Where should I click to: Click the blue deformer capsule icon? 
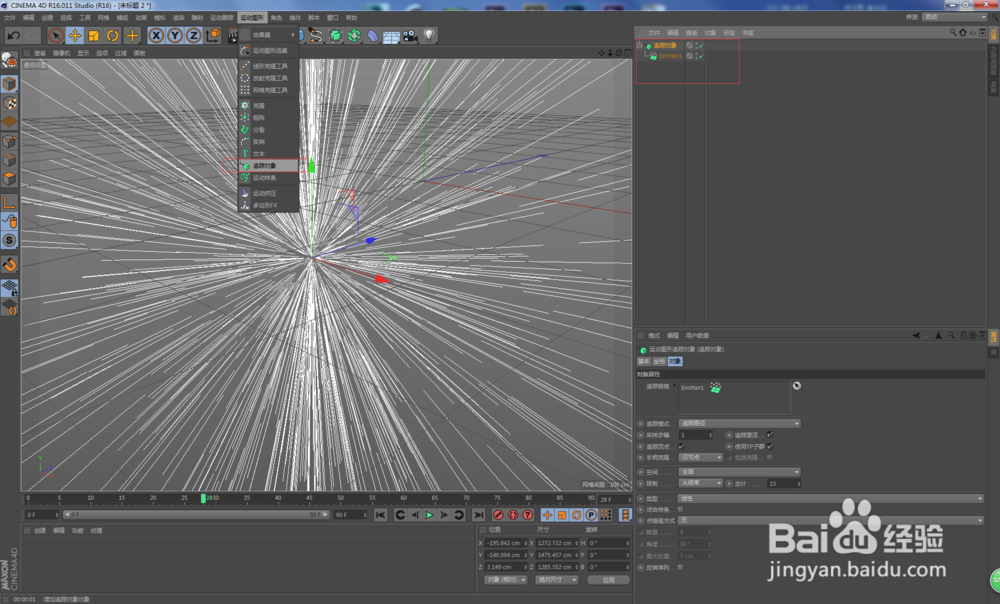tap(373, 36)
